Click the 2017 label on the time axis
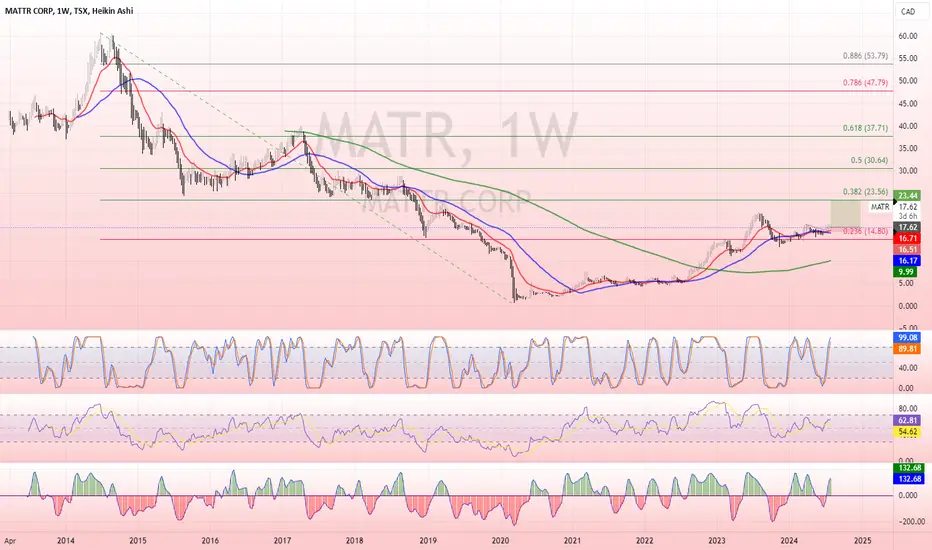932x550 pixels. click(x=282, y=540)
